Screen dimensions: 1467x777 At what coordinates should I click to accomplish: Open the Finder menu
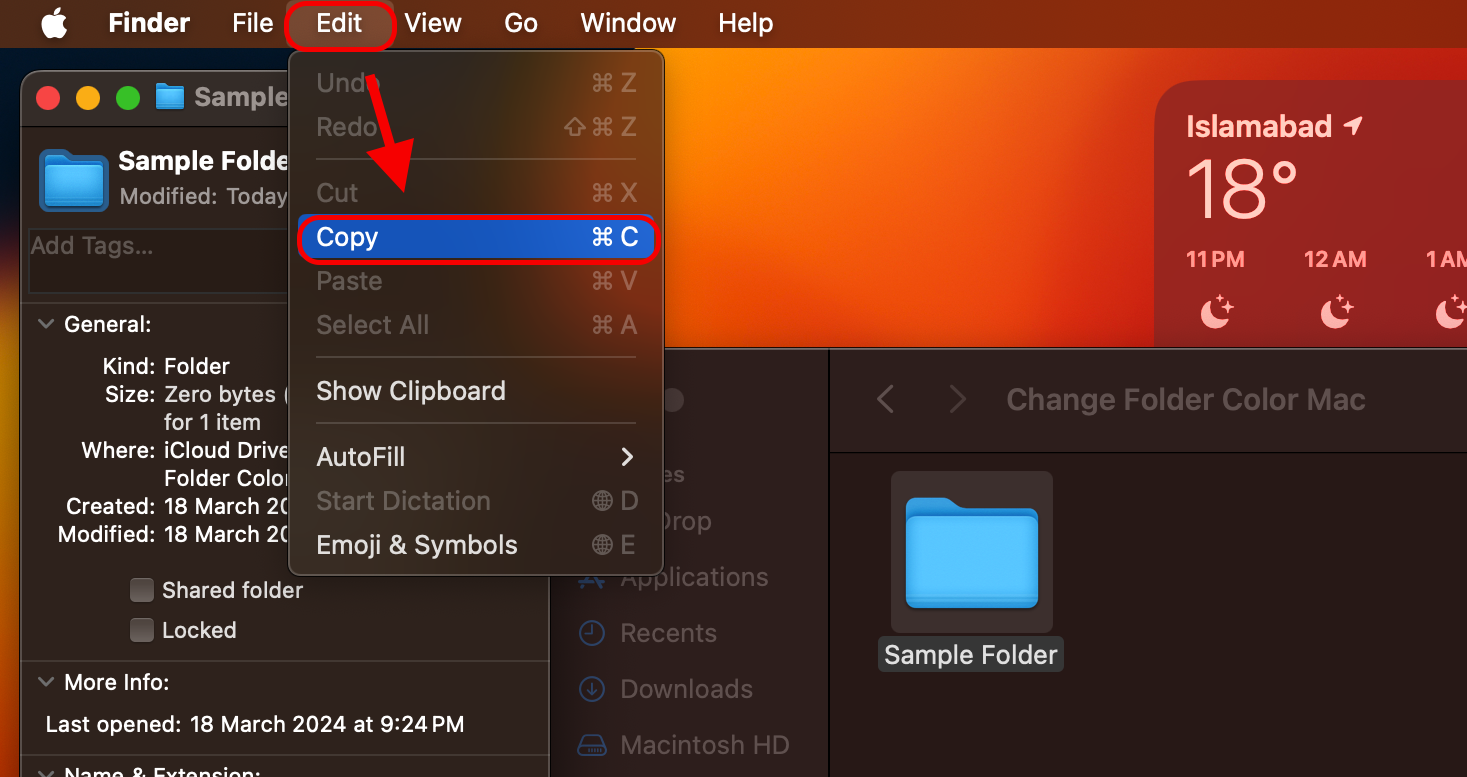click(x=150, y=23)
